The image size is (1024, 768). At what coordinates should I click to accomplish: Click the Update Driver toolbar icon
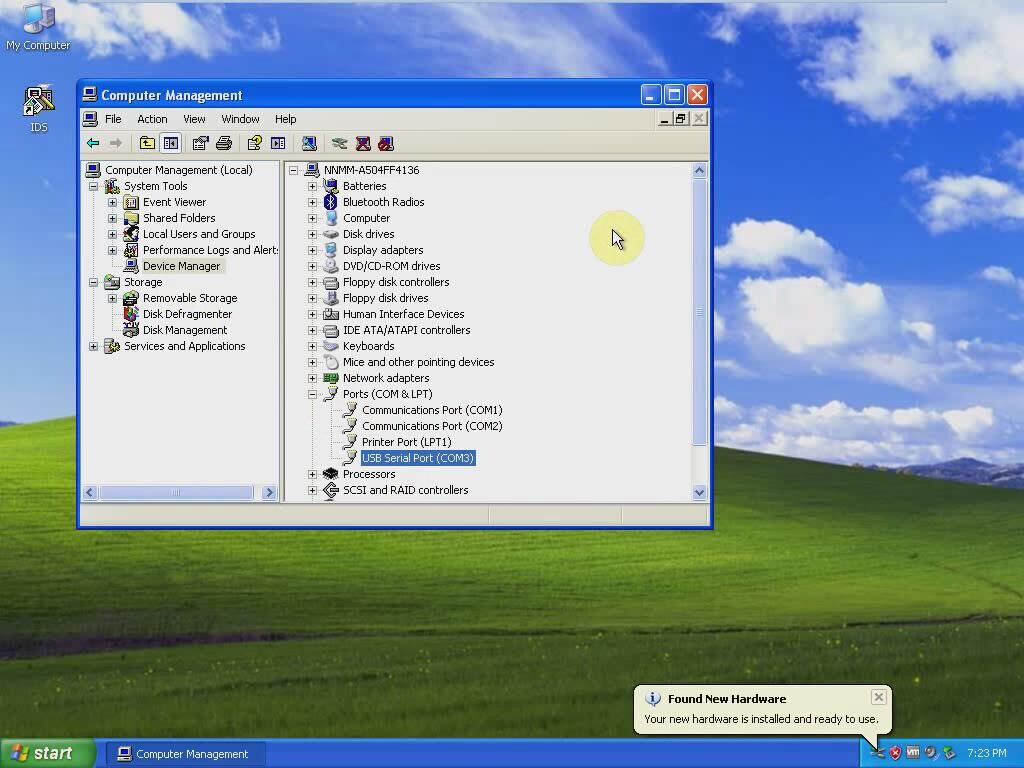pyautogui.click(x=339, y=143)
